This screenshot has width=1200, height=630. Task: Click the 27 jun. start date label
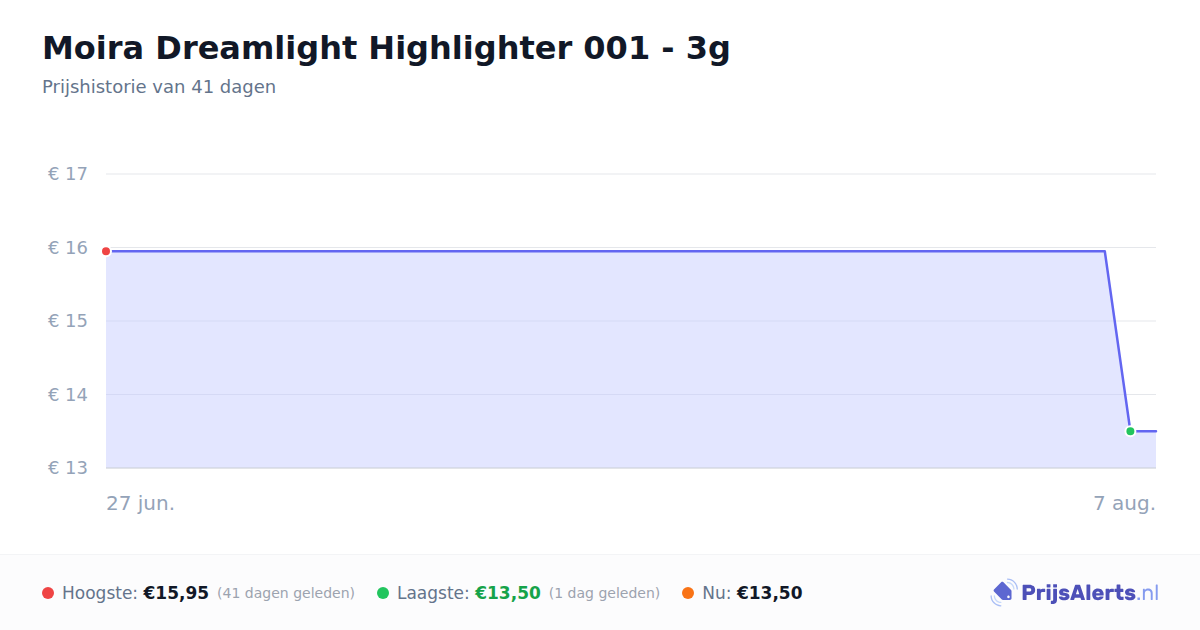pos(141,503)
